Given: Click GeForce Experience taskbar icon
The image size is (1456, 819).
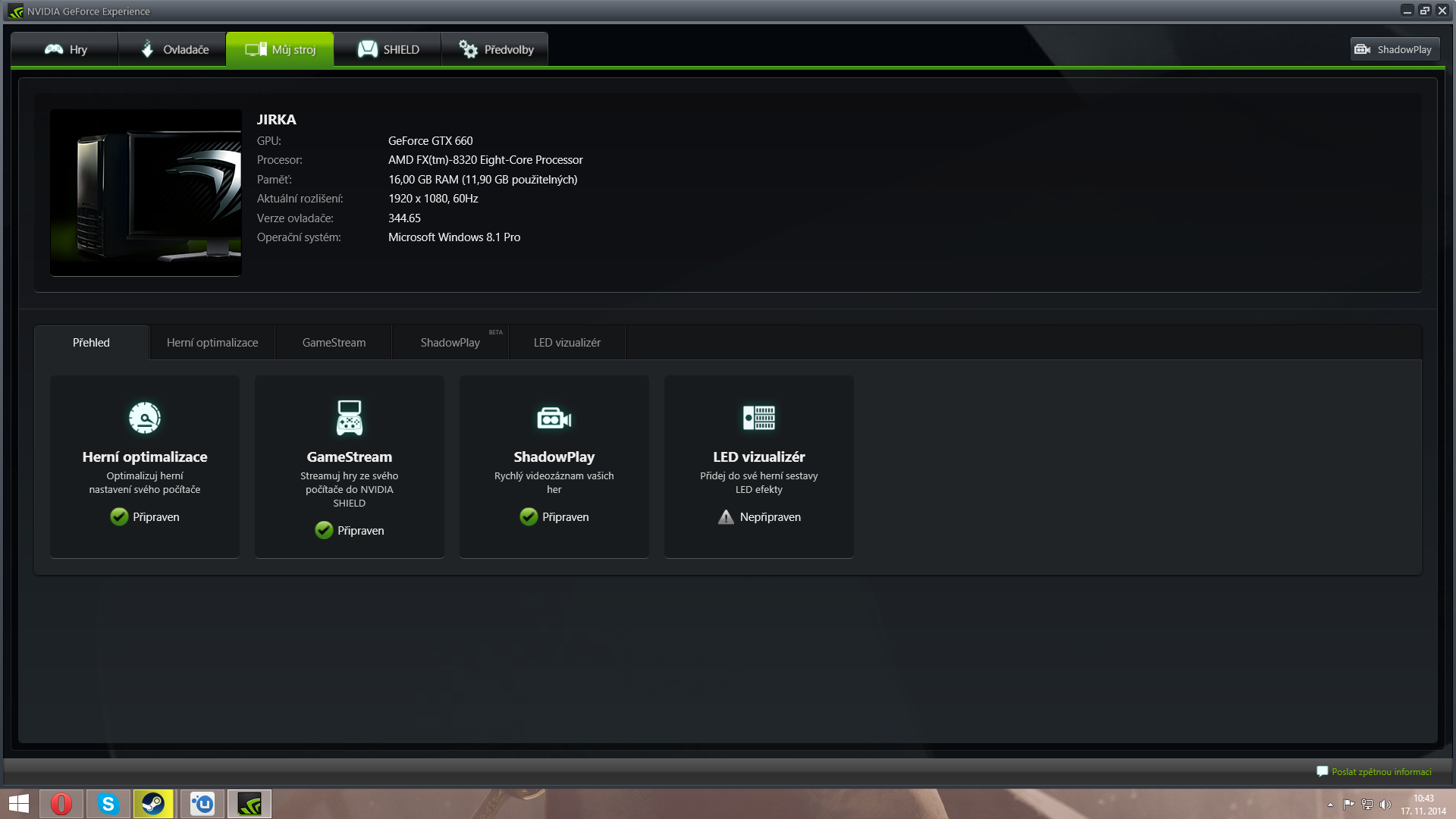Looking at the screenshot, I should click(249, 804).
